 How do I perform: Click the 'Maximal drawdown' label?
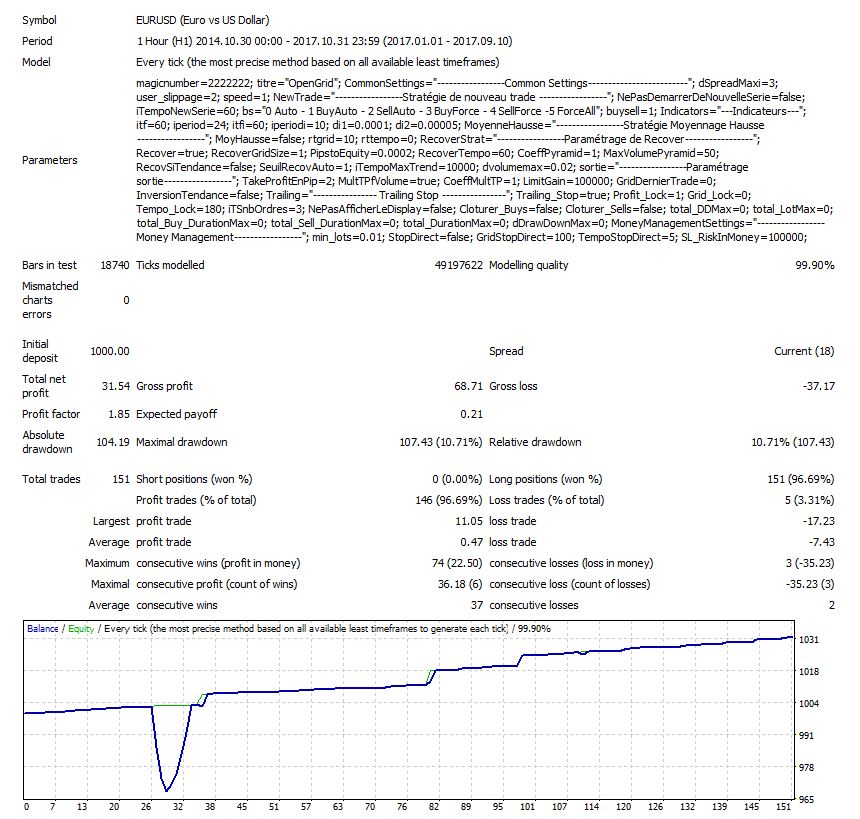[x=182, y=442]
